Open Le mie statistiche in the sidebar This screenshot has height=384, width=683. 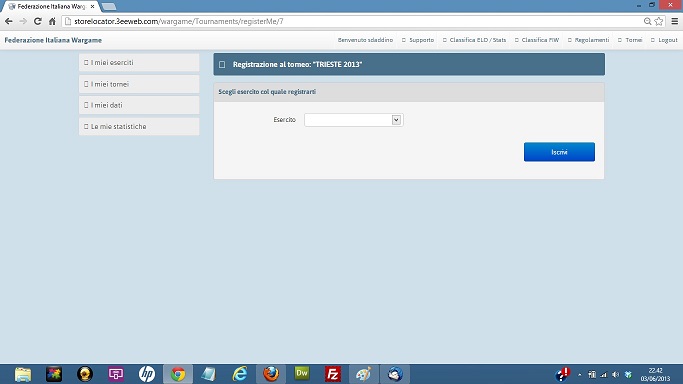[x=139, y=127]
